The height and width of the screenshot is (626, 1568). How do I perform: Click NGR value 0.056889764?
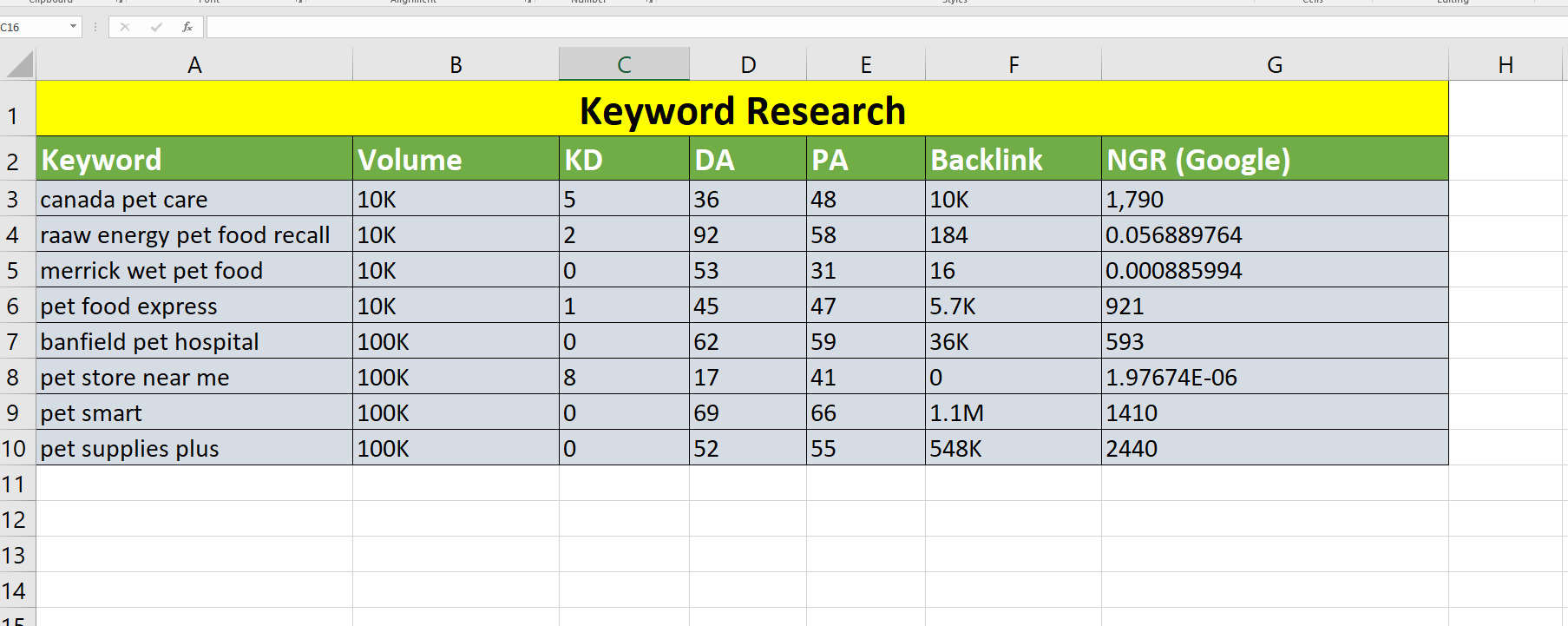tap(1275, 234)
